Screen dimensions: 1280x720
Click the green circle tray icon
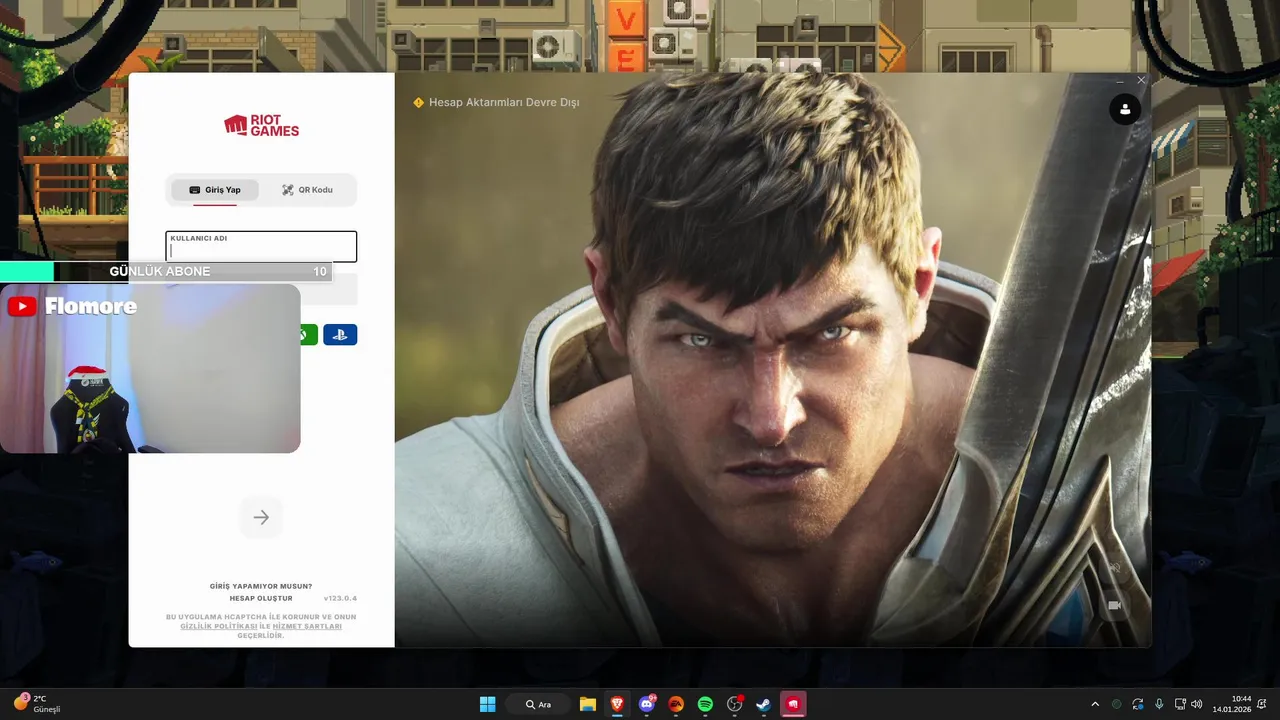[1117, 704]
